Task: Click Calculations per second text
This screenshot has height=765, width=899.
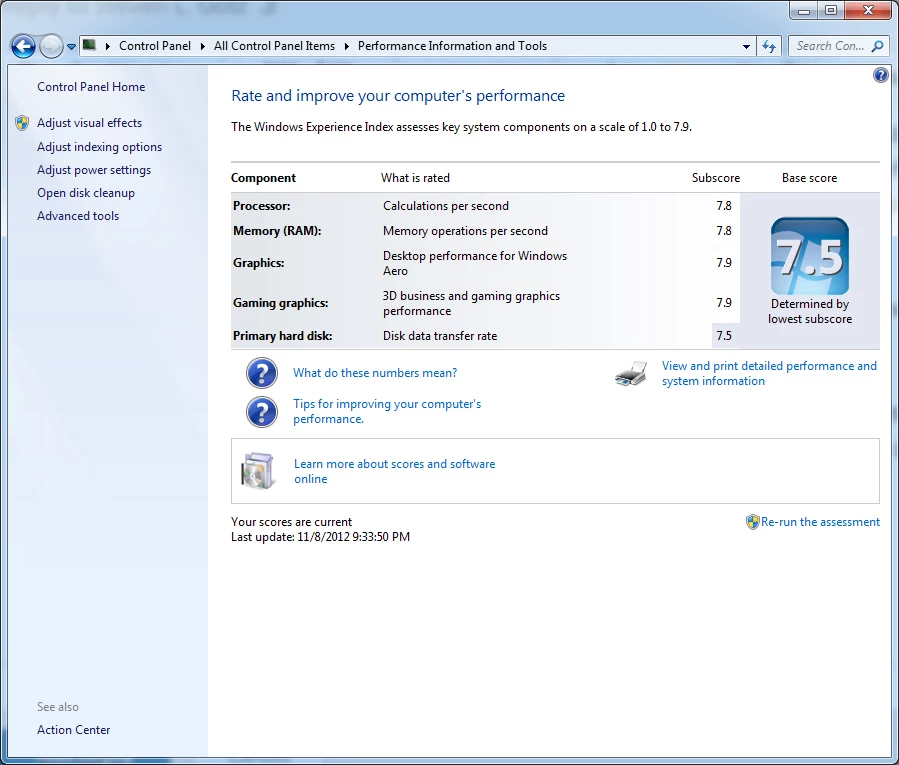Action: (x=445, y=206)
